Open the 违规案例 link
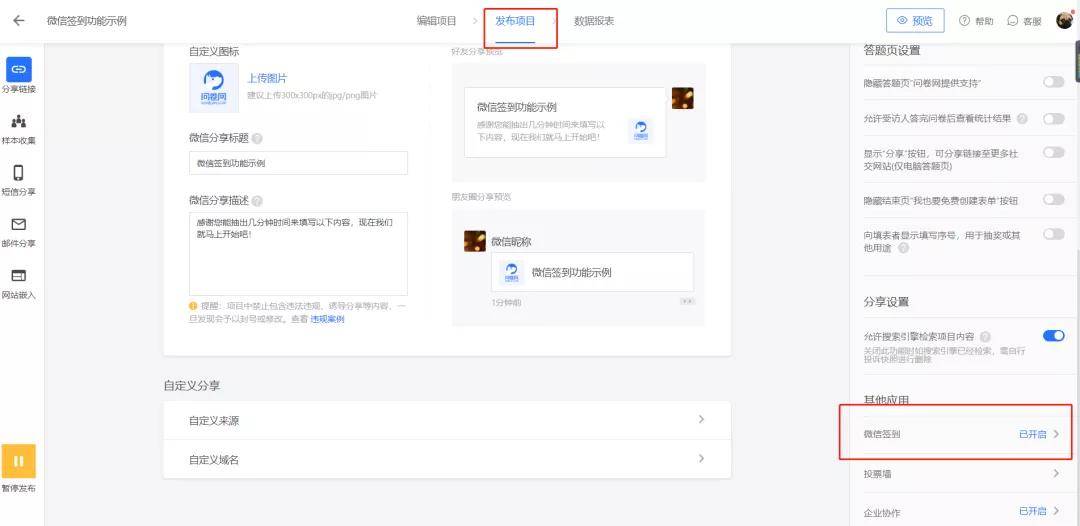The height and width of the screenshot is (526, 1080). 327,319
